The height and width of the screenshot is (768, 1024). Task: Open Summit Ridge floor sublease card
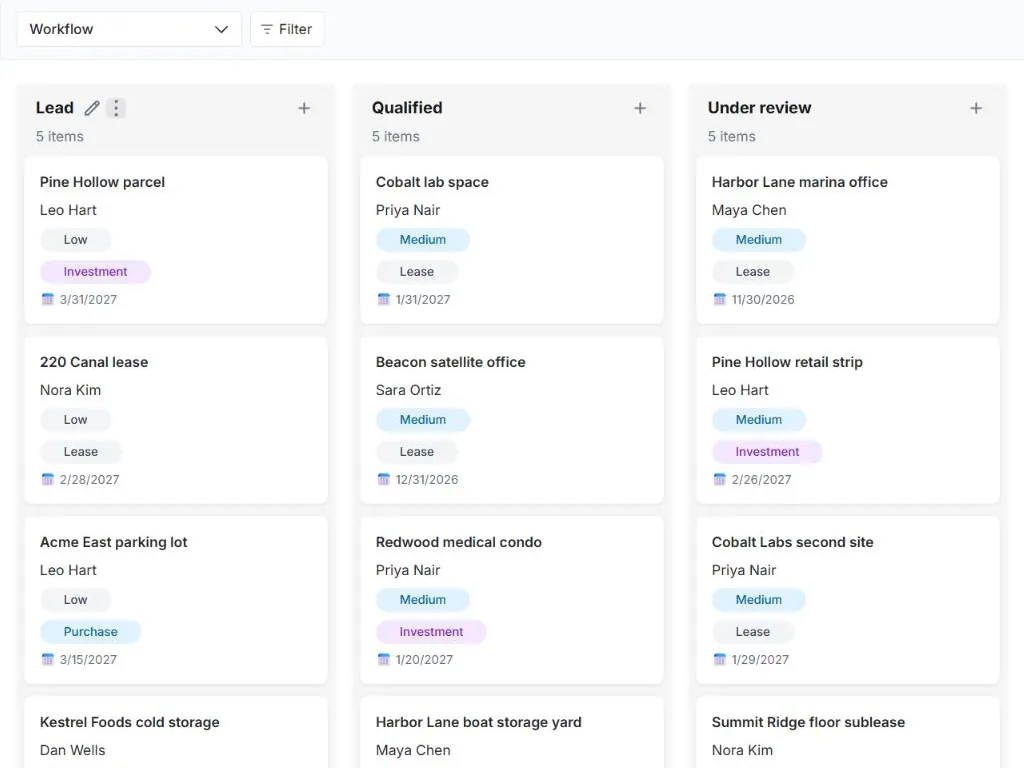(x=848, y=732)
